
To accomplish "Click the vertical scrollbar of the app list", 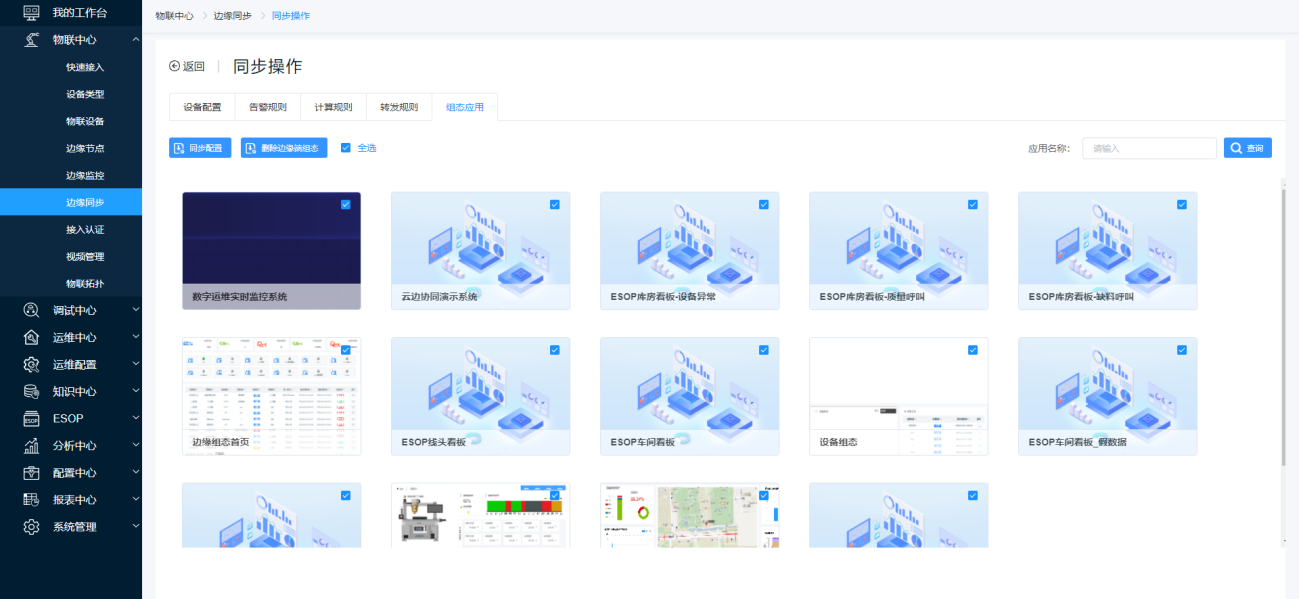I will 1283,320.
